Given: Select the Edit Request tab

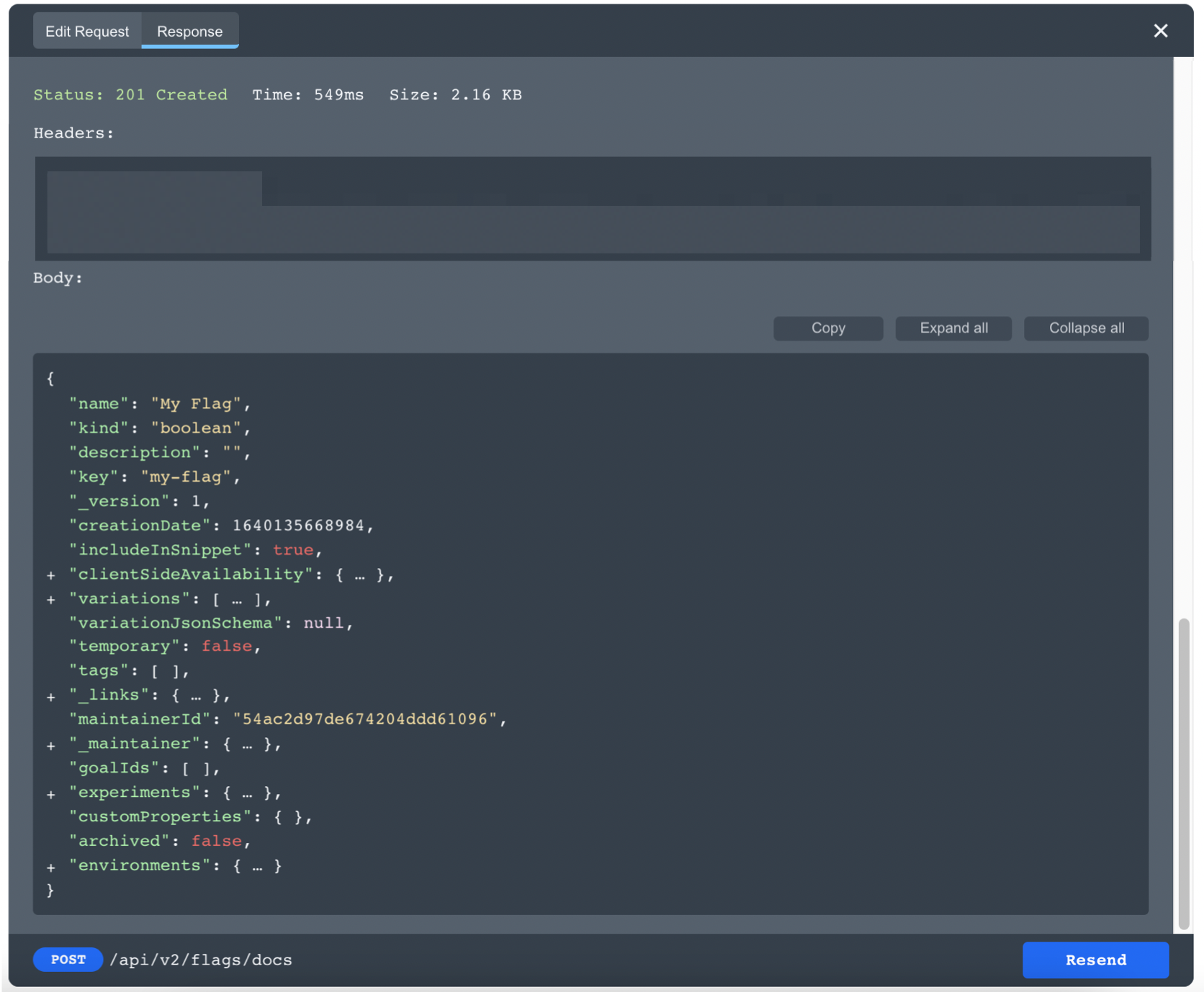Looking at the screenshot, I should click(x=86, y=31).
